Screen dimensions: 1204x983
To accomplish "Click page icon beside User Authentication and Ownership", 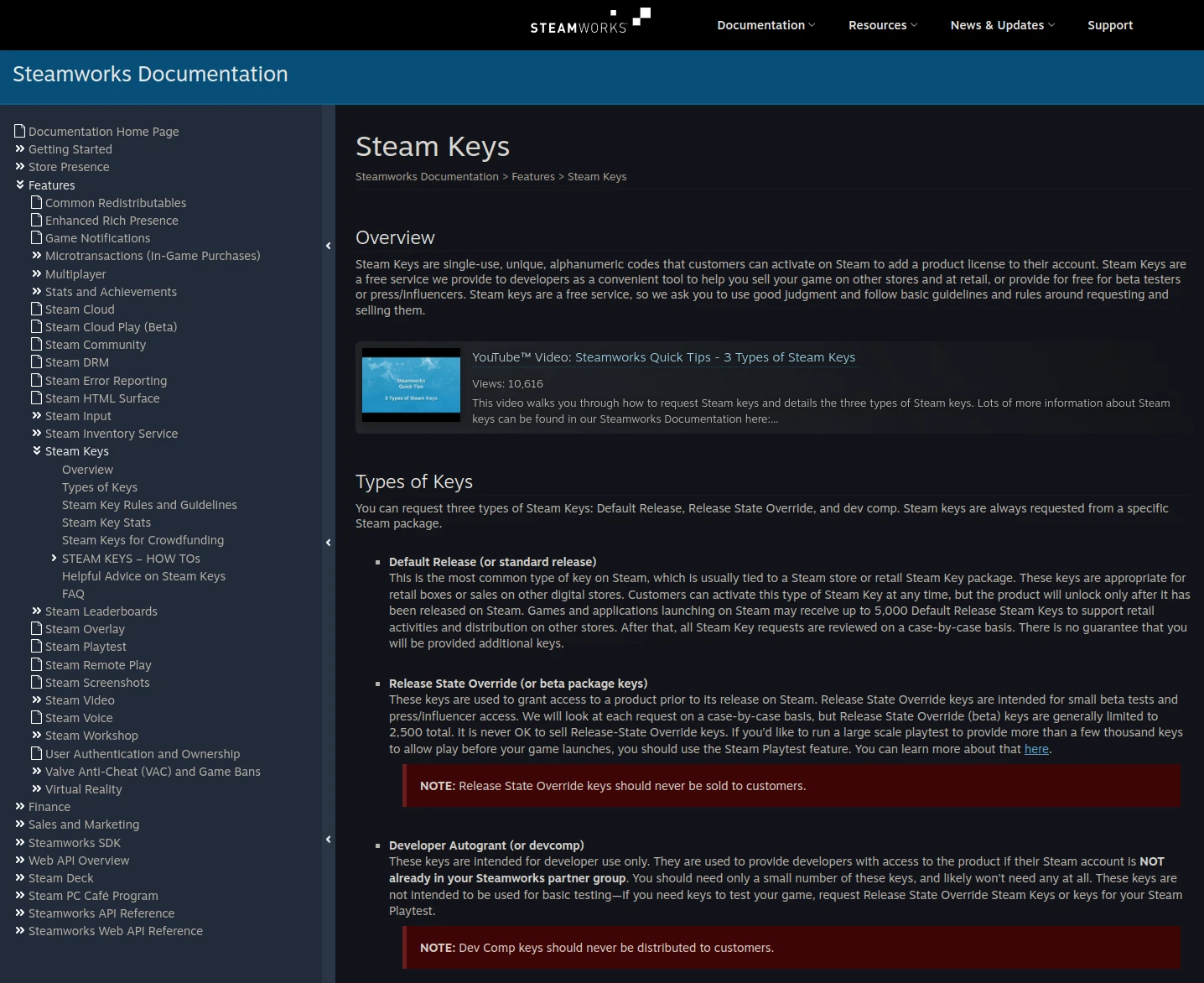I will click(37, 753).
